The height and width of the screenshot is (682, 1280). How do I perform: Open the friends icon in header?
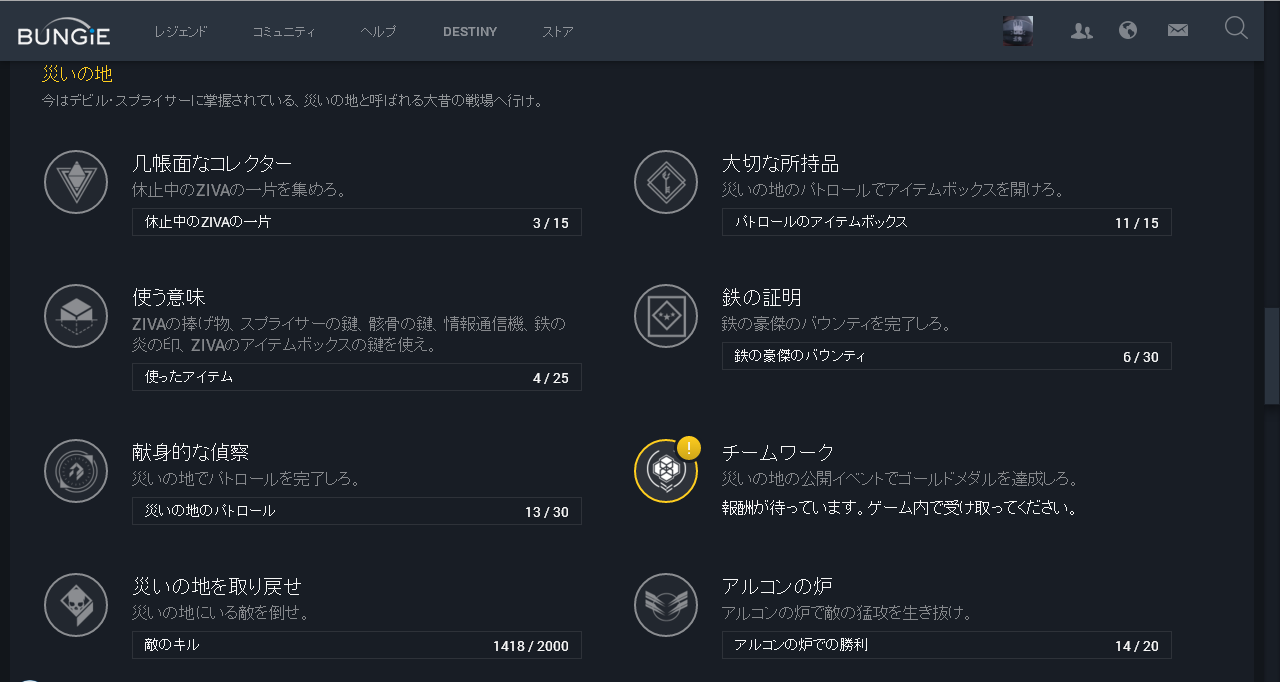click(1081, 31)
